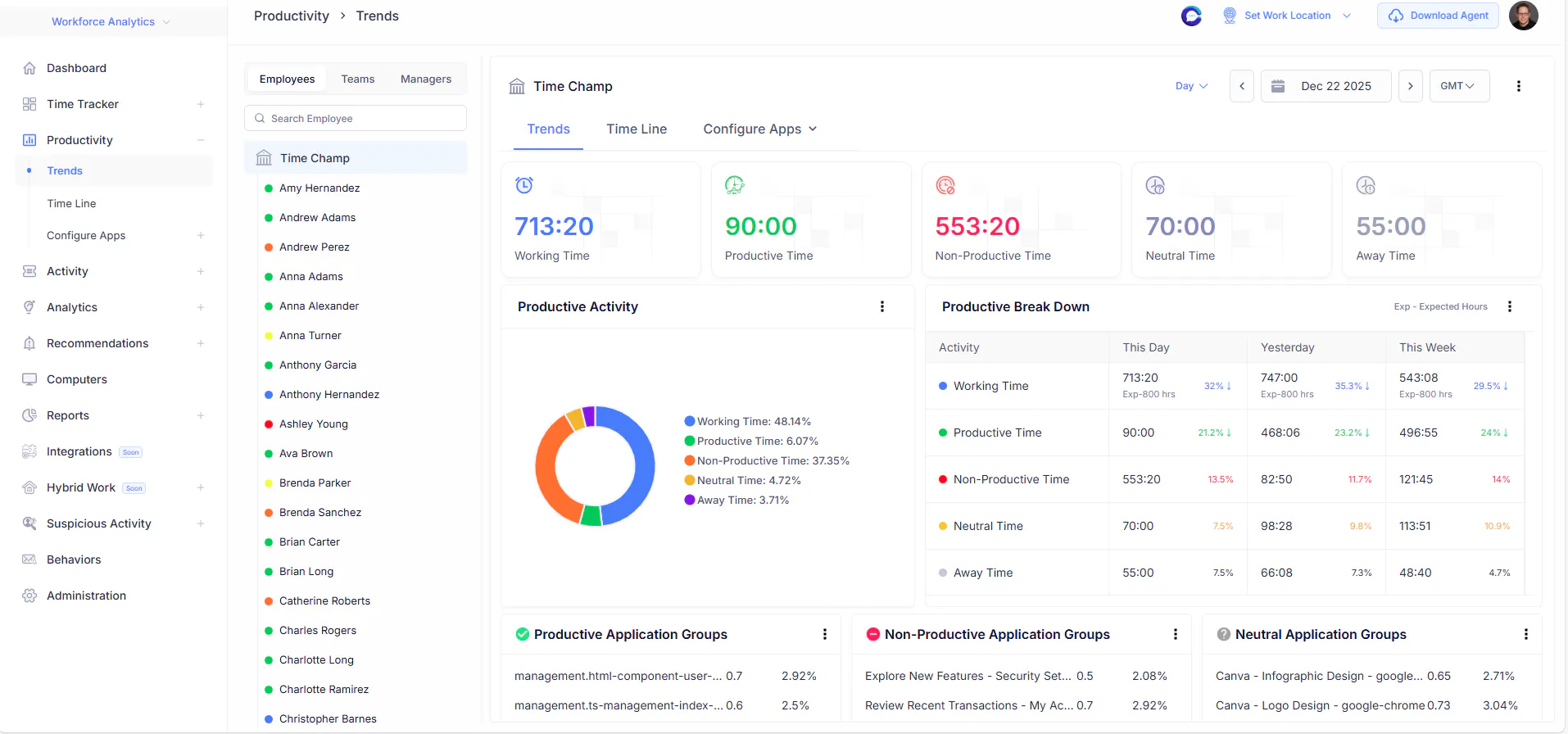The image size is (1568, 734).
Task: Open Productive Application Groups three-dot menu
Action: (x=825, y=634)
